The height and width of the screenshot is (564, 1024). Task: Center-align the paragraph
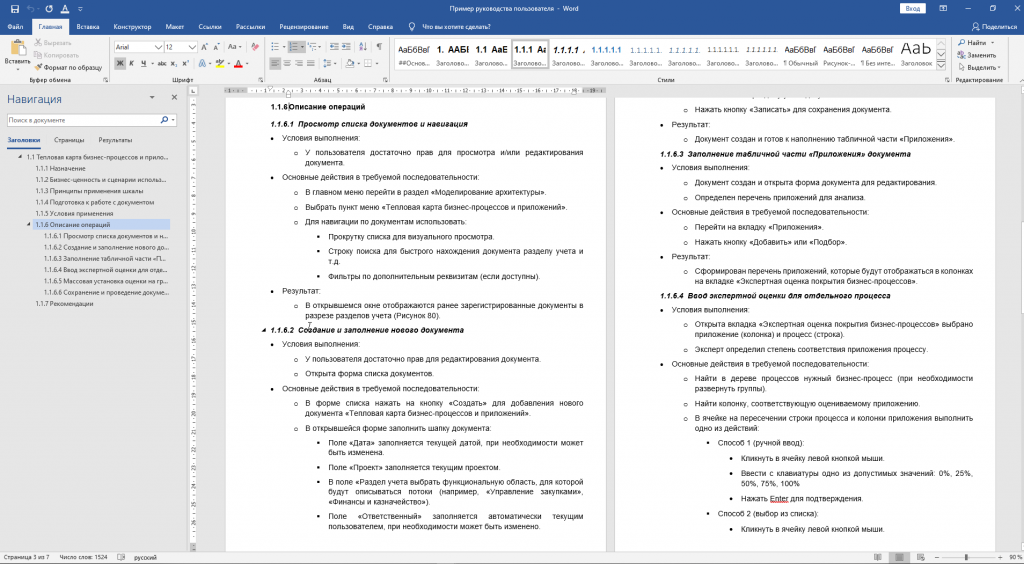pyautogui.click(x=287, y=63)
